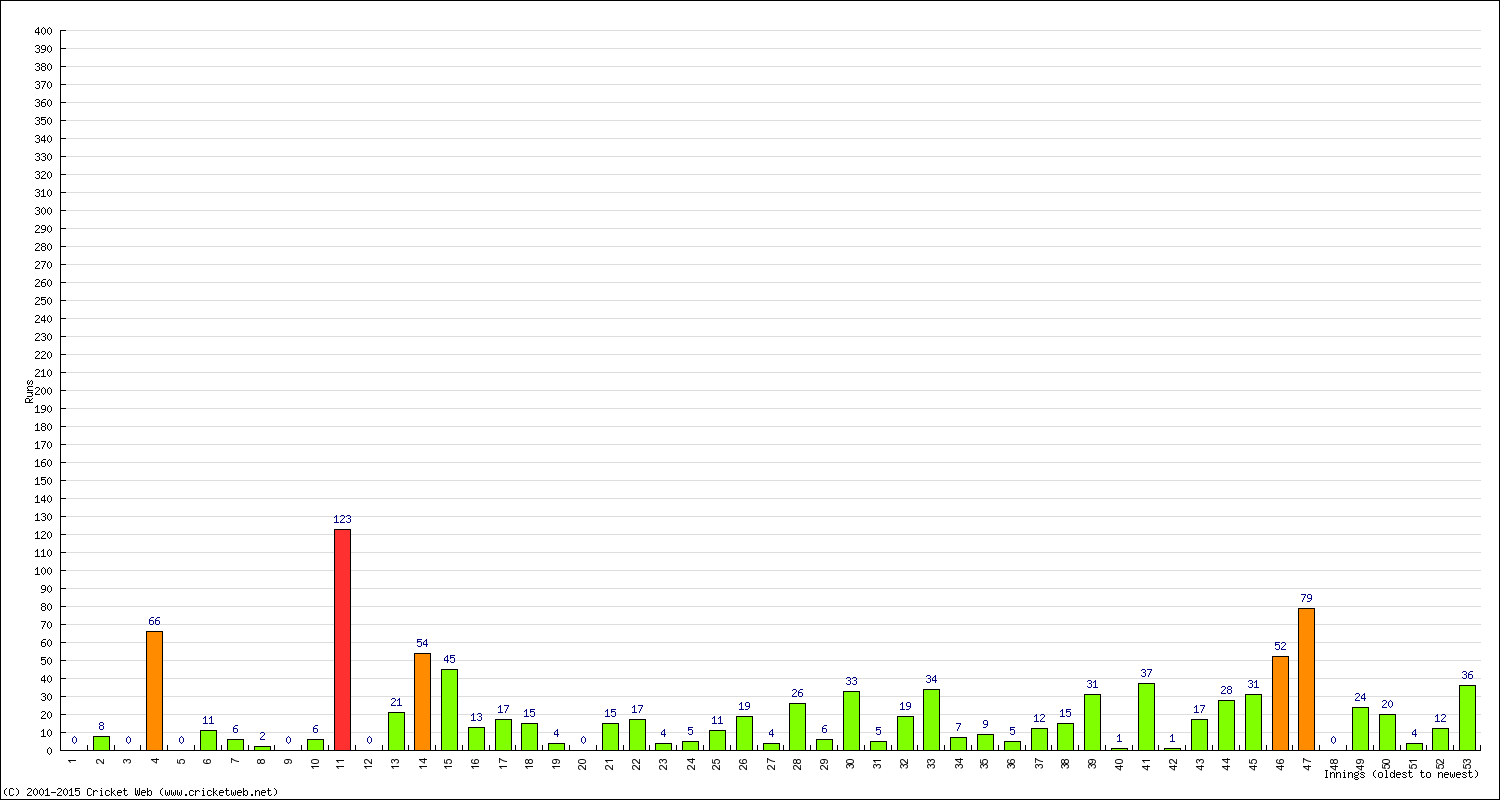1500x800 pixels.
Task: Select the value label 52 above innings 46
Action: tap(1280, 646)
